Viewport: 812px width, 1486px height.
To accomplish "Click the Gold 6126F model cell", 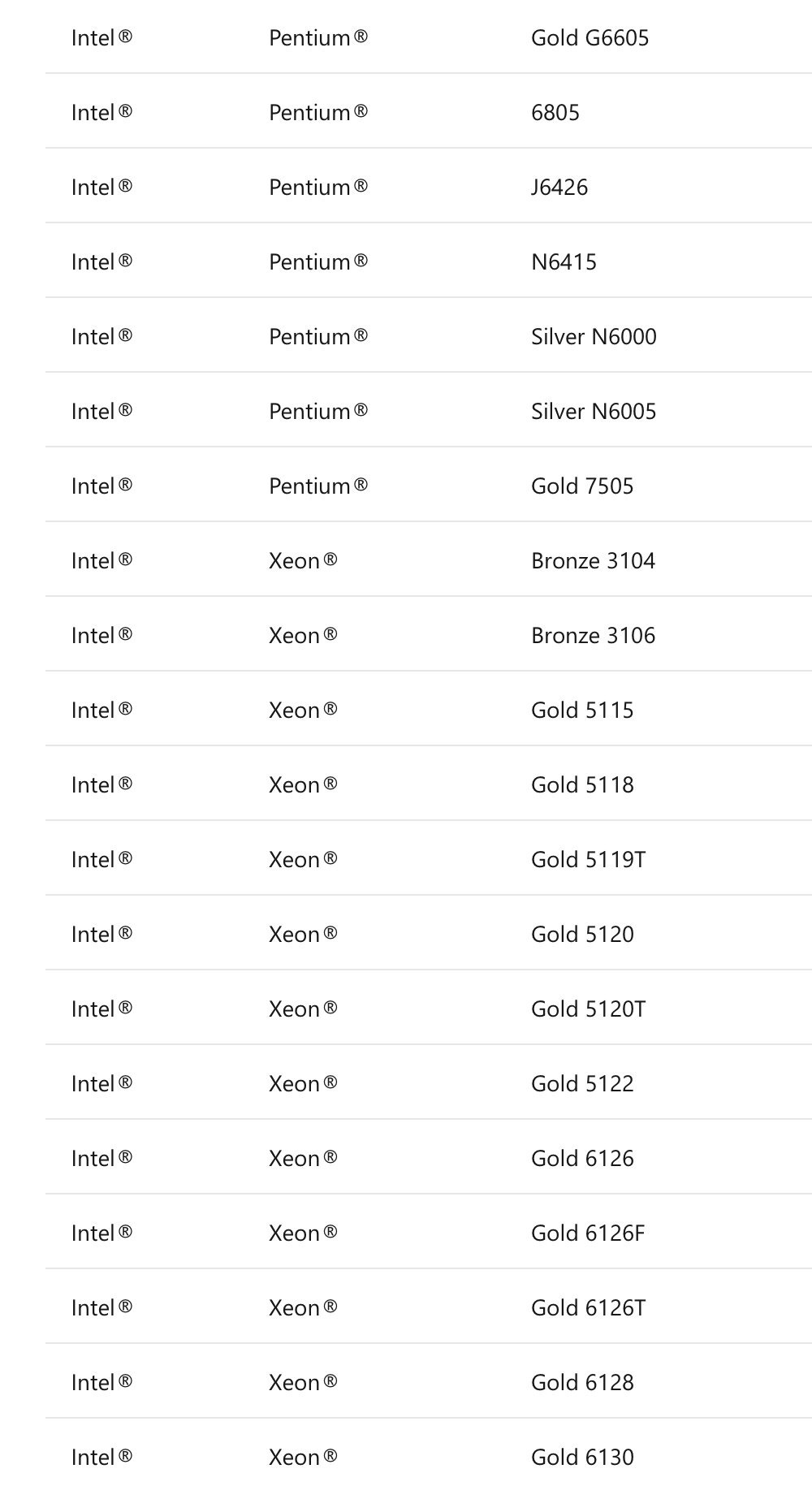I will click(x=588, y=1233).
